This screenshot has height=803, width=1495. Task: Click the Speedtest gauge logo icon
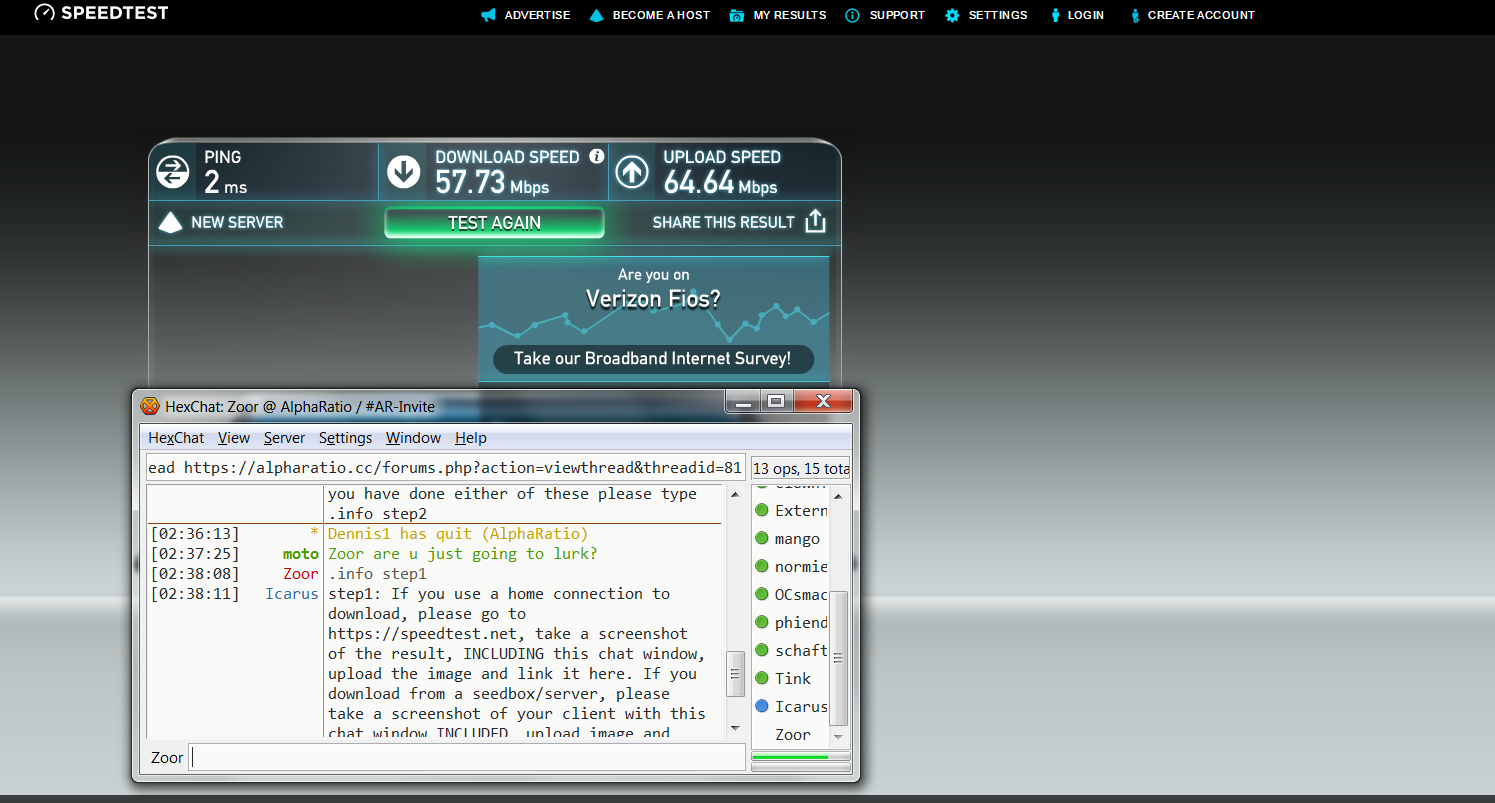point(44,13)
